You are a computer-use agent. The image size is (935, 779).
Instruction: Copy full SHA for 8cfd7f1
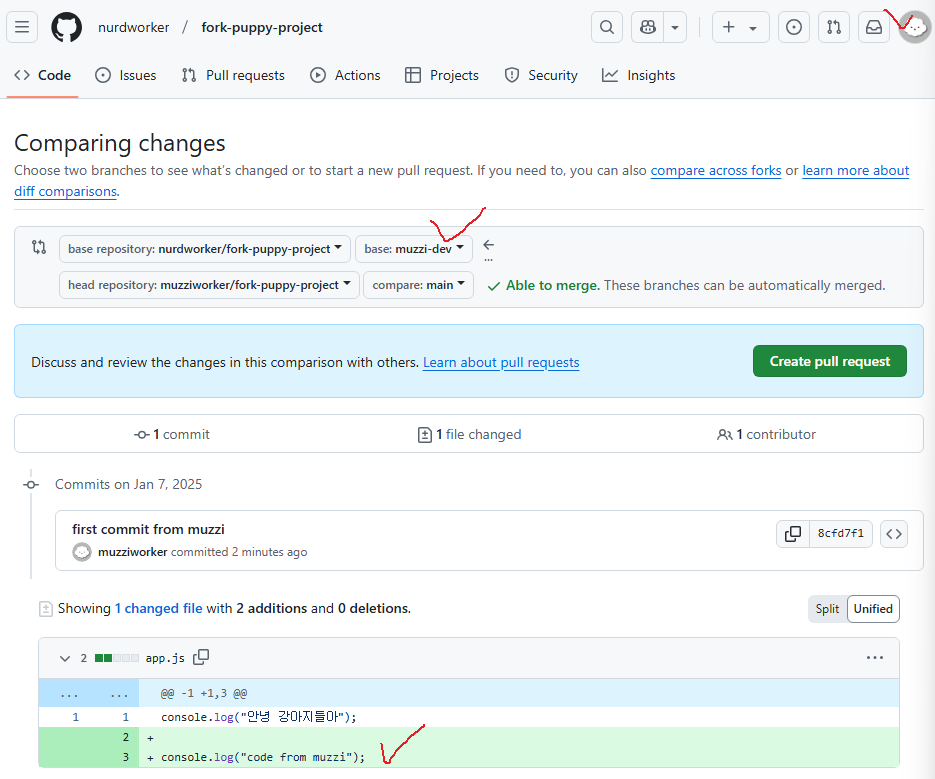point(792,534)
